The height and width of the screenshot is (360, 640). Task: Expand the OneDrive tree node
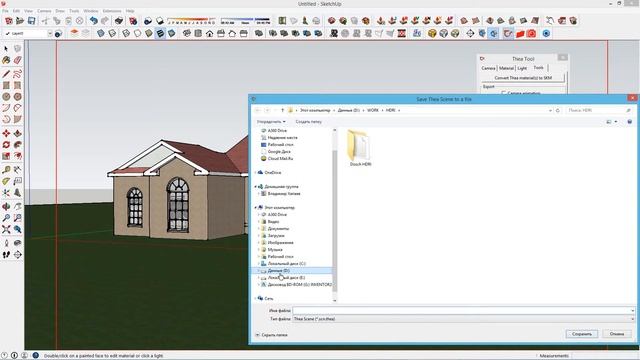coord(256,173)
